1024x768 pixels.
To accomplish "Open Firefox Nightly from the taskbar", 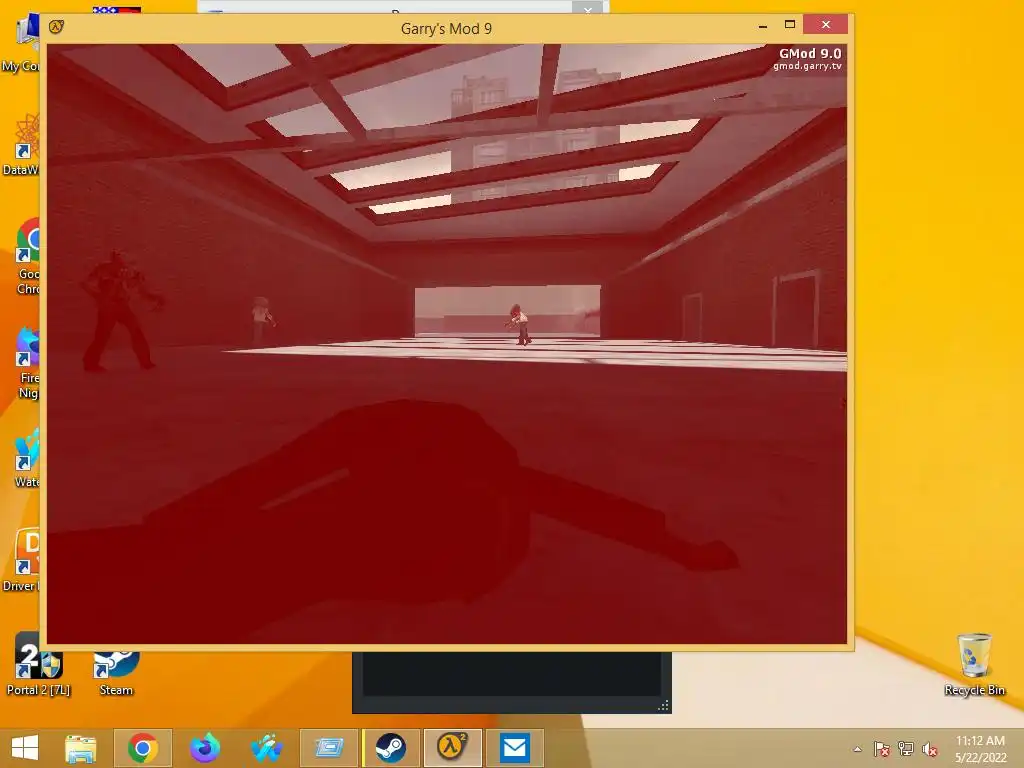I will 204,748.
